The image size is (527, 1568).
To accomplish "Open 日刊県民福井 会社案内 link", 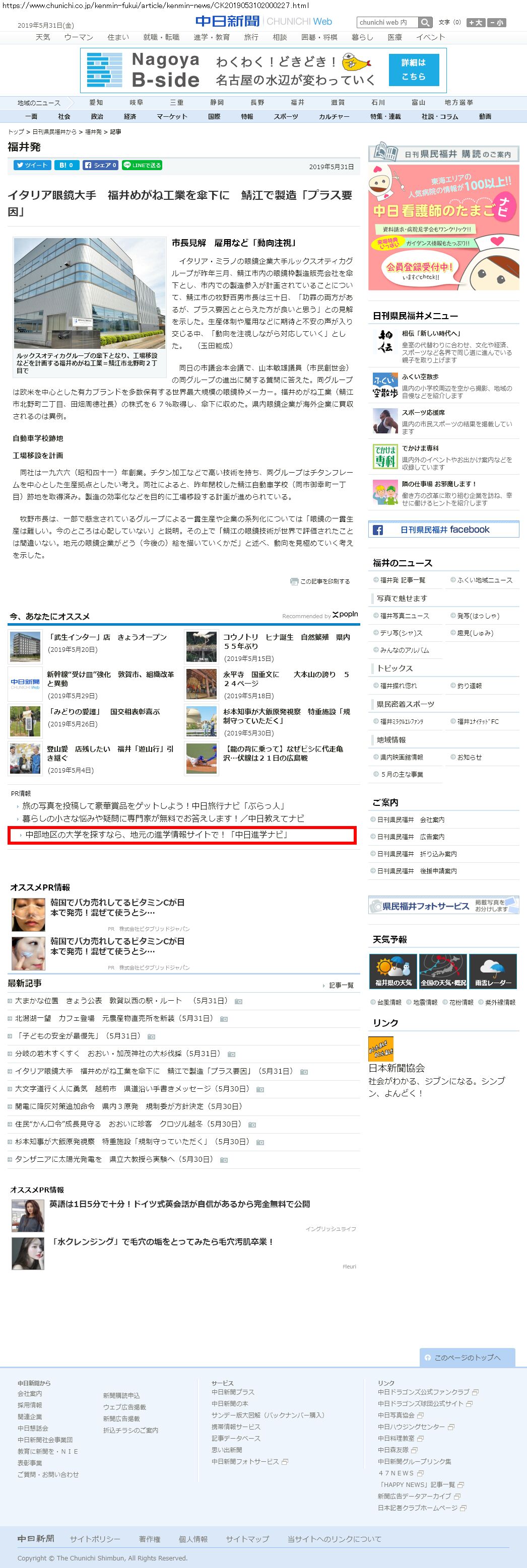I will click(x=411, y=819).
